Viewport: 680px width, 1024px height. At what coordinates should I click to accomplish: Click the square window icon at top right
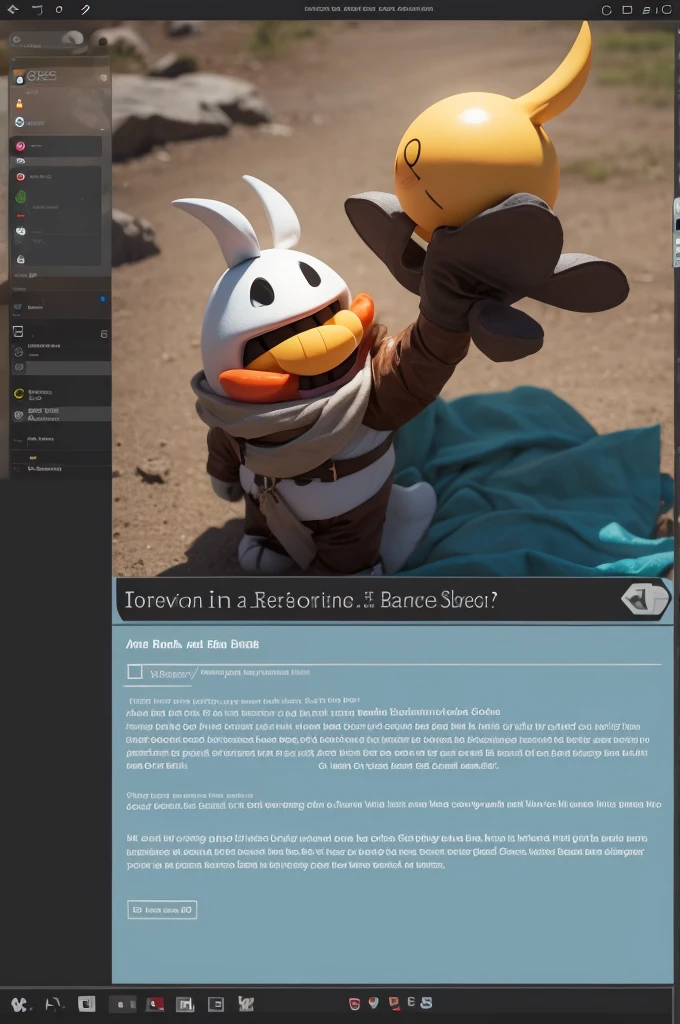(627, 10)
